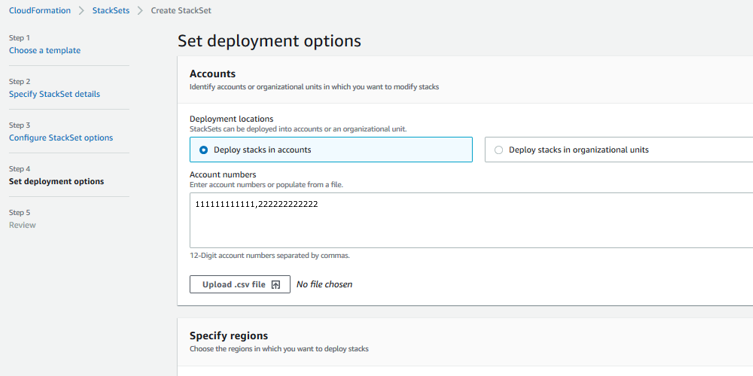
Task: Click the 'Choose the regions' description text
Action: coord(279,349)
